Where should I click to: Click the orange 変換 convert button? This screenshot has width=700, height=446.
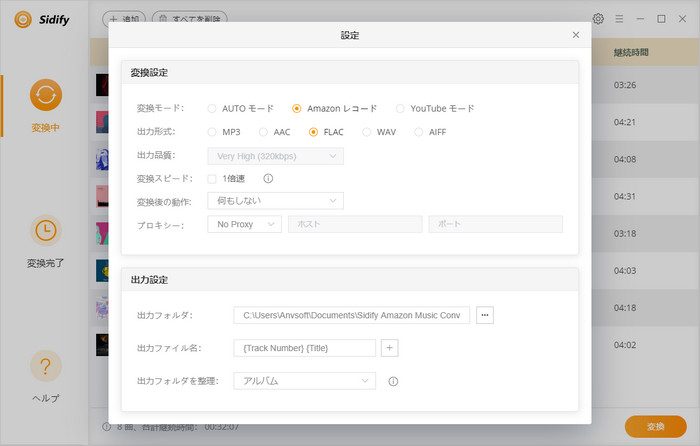pos(655,426)
